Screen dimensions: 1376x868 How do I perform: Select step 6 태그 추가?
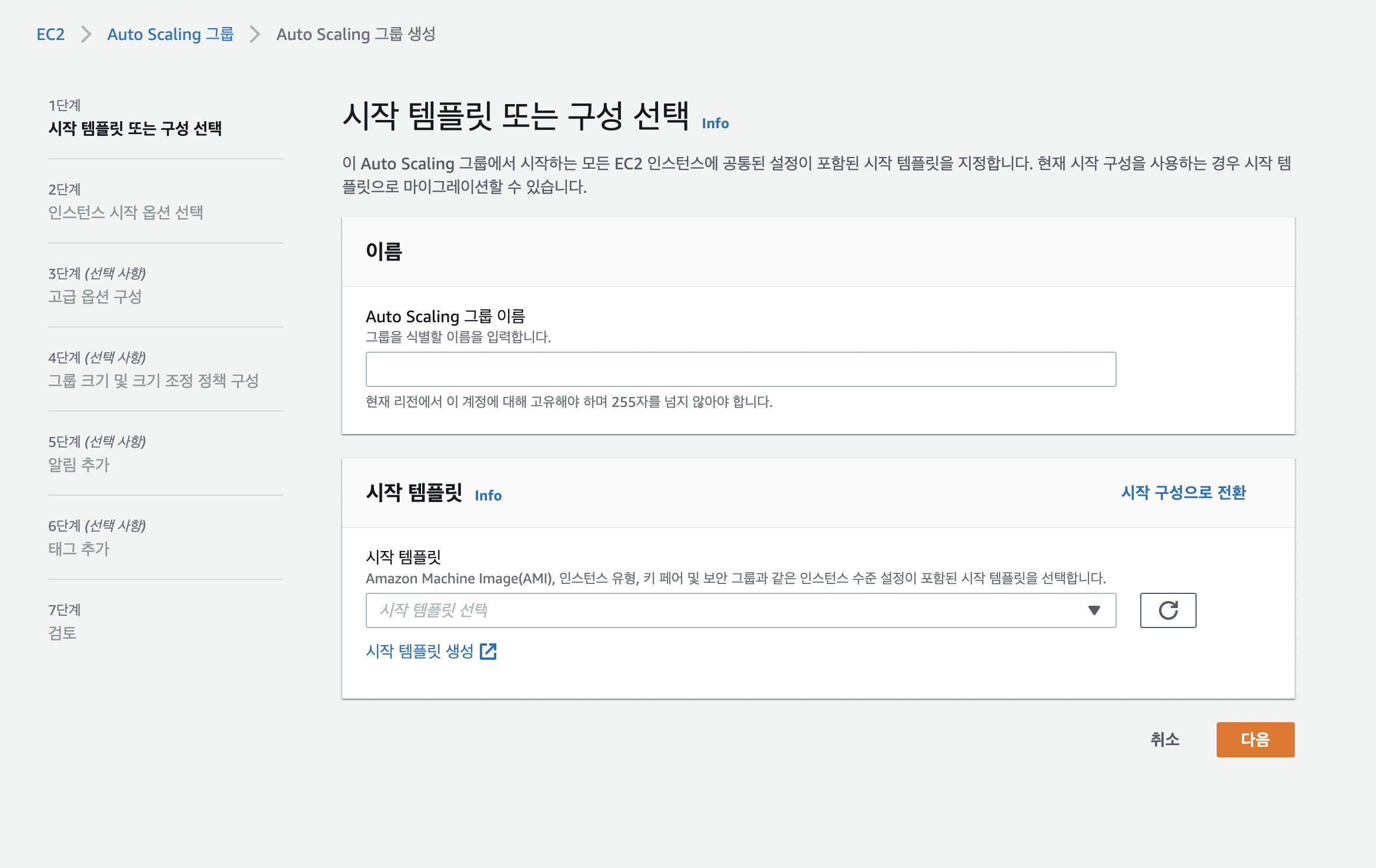[79, 549]
